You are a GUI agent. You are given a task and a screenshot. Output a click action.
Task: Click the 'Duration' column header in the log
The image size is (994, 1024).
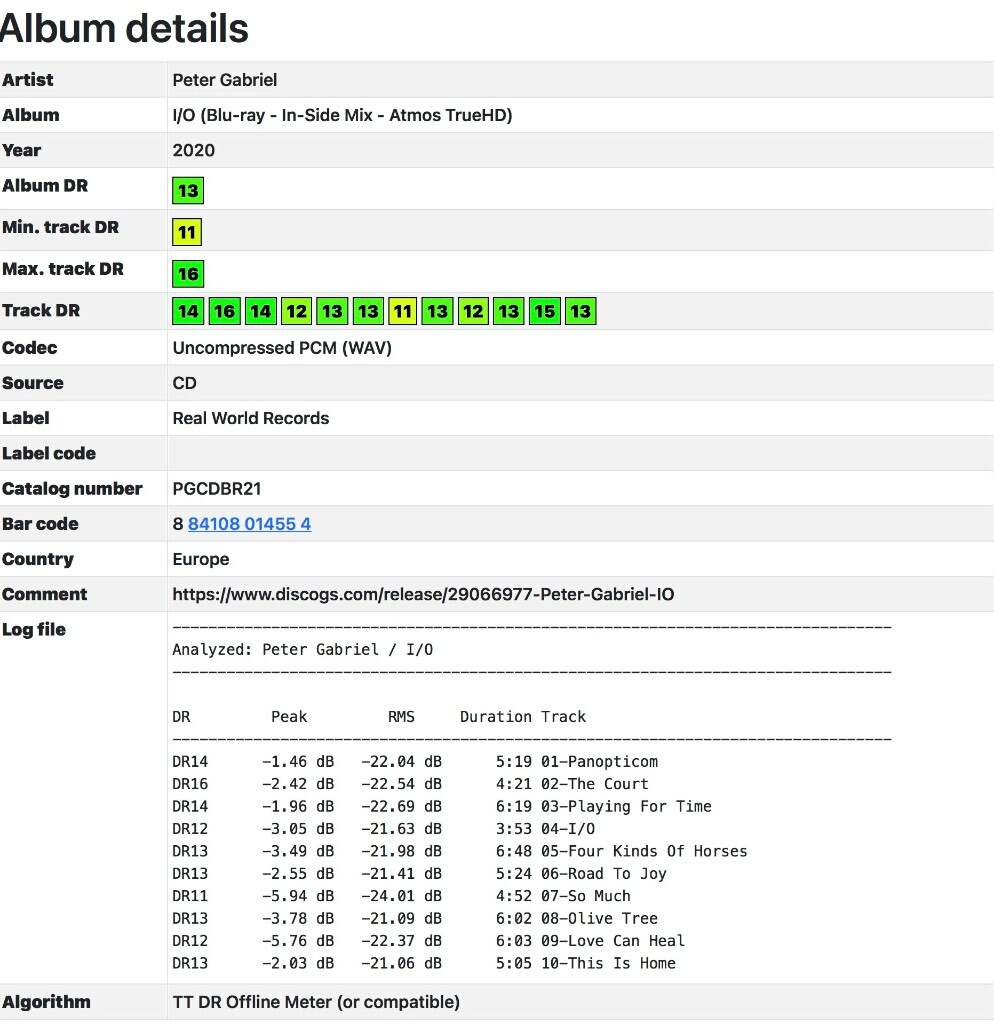click(x=496, y=716)
